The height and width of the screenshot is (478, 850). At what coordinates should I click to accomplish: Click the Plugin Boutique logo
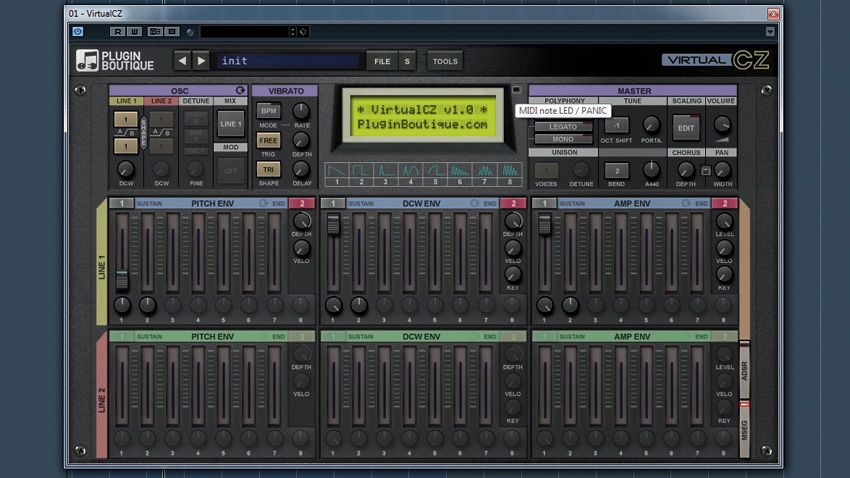pyautogui.click(x=115, y=61)
